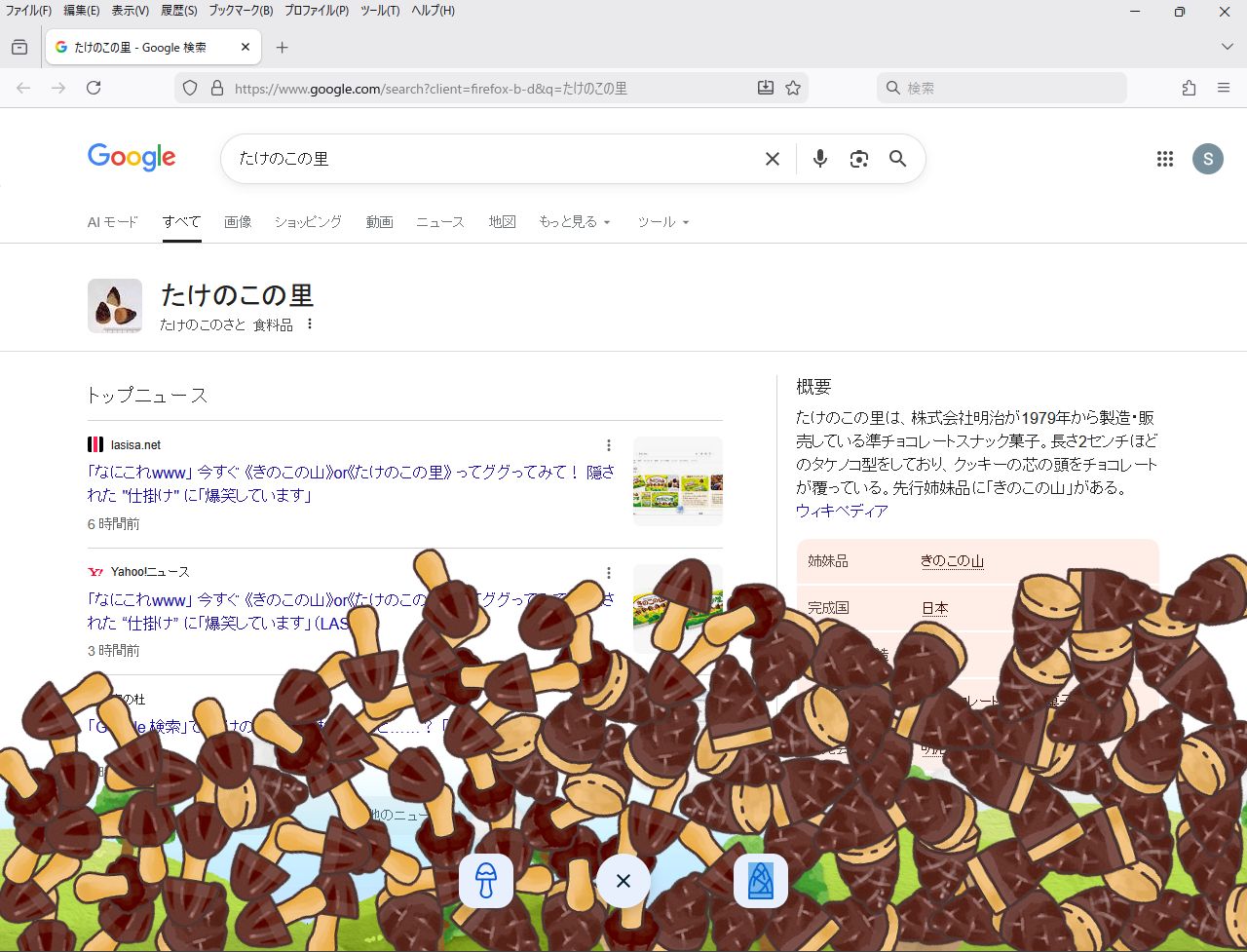Open Firefox extensions puzzle icon

pyautogui.click(x=1189, y=88)
